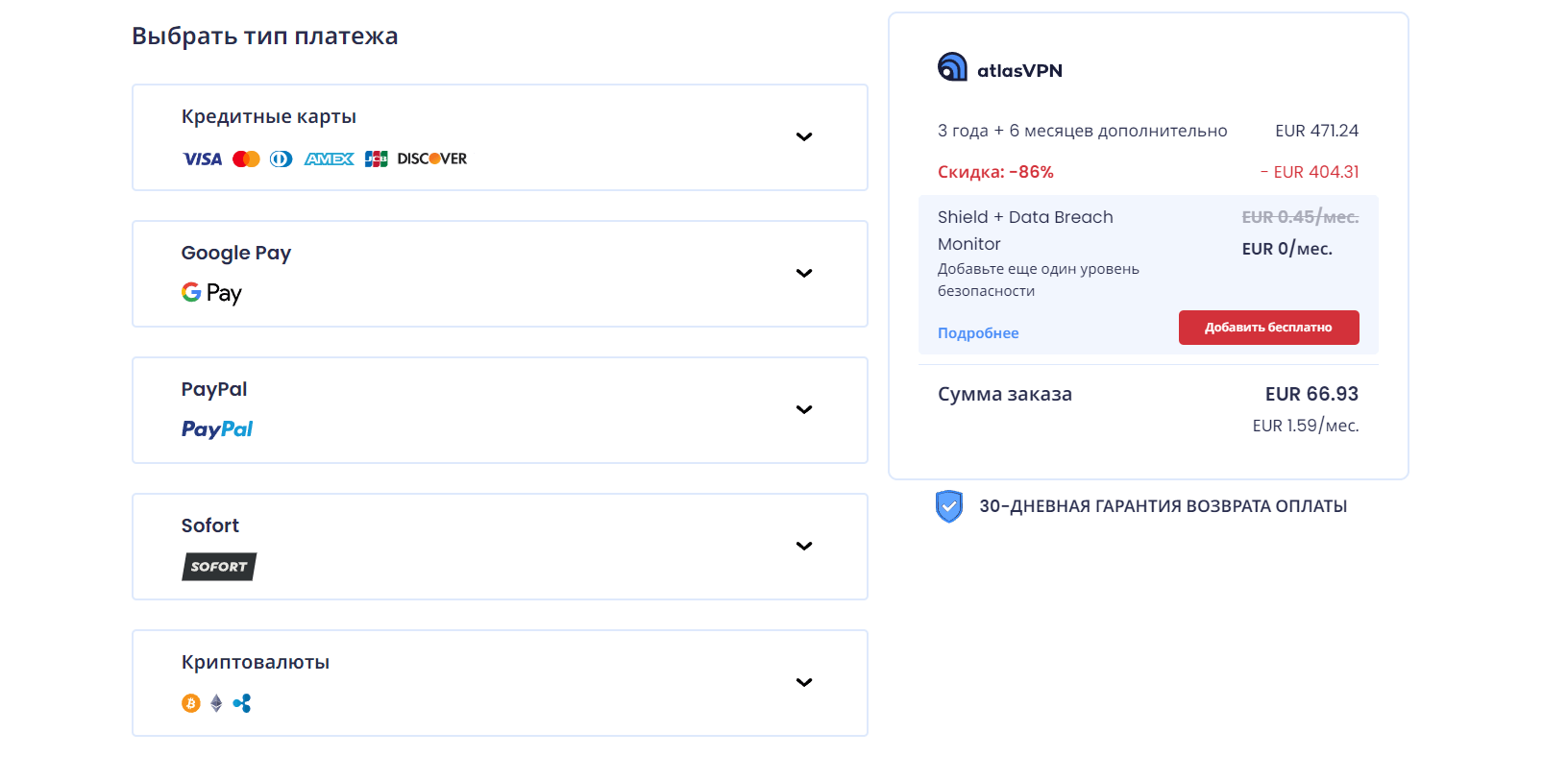Click the Ripple crypto icon
The width and height of the screenshot is (1568, 757).
[x=242, y=703]
